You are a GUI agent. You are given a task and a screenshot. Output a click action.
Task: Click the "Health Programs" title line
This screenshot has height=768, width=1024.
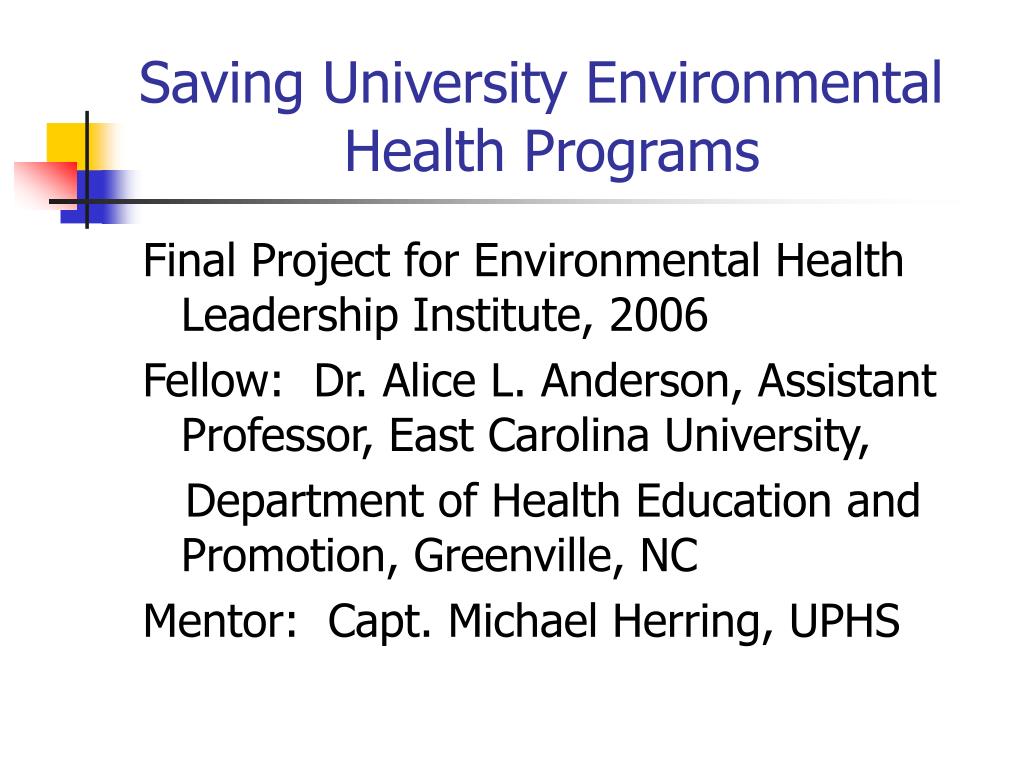pyautogui.click(x=552, y=152)
